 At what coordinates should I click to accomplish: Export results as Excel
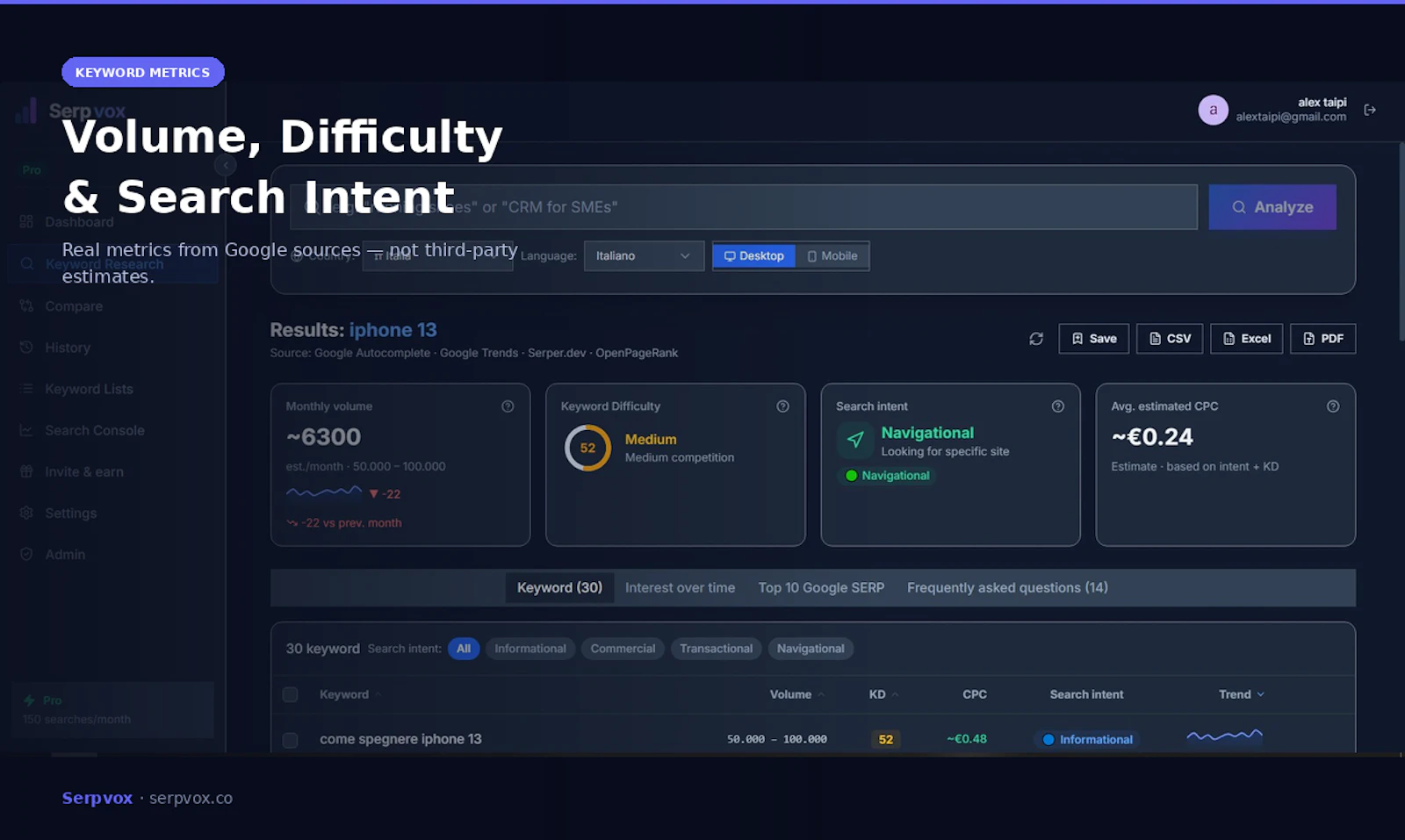point(1247,339)
